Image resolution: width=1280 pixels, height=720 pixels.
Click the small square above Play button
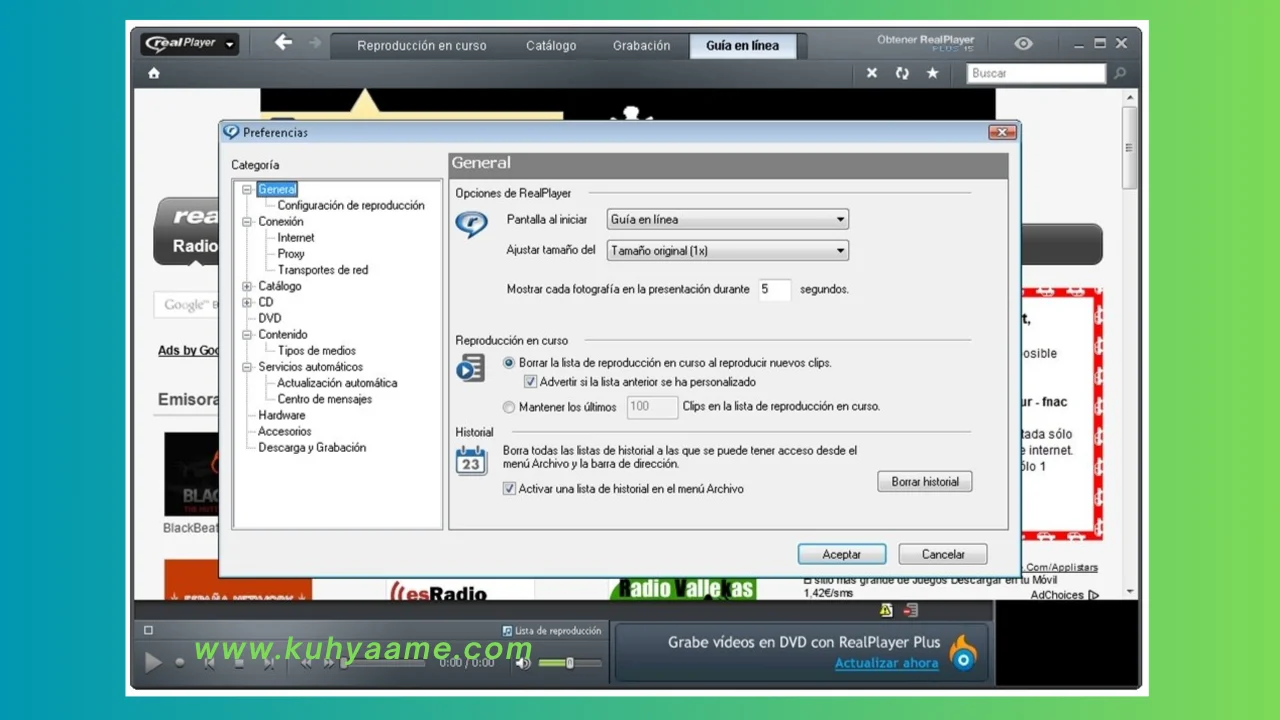coord(148,630)
